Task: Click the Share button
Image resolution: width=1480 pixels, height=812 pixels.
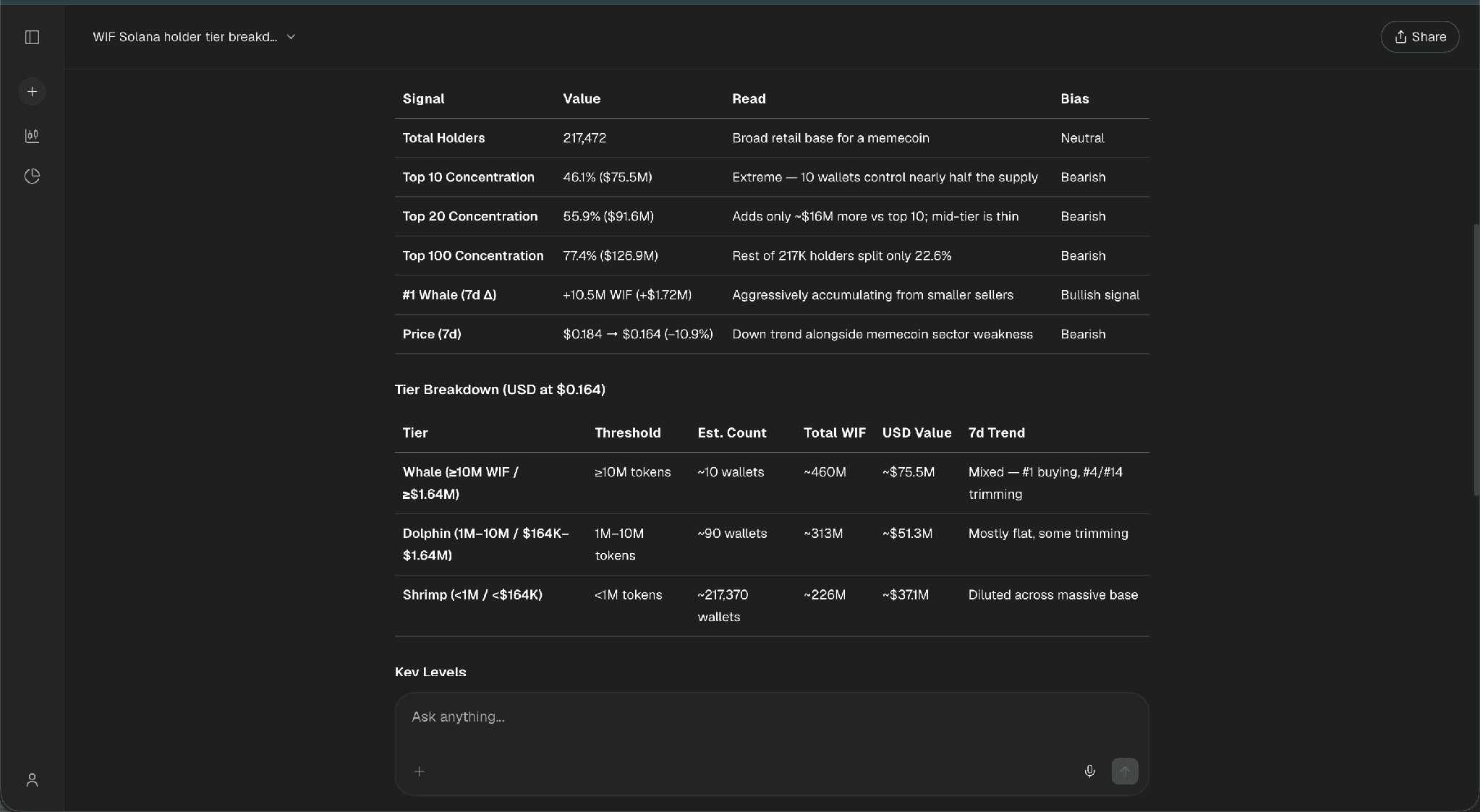Action: (x=1419, y=37)
